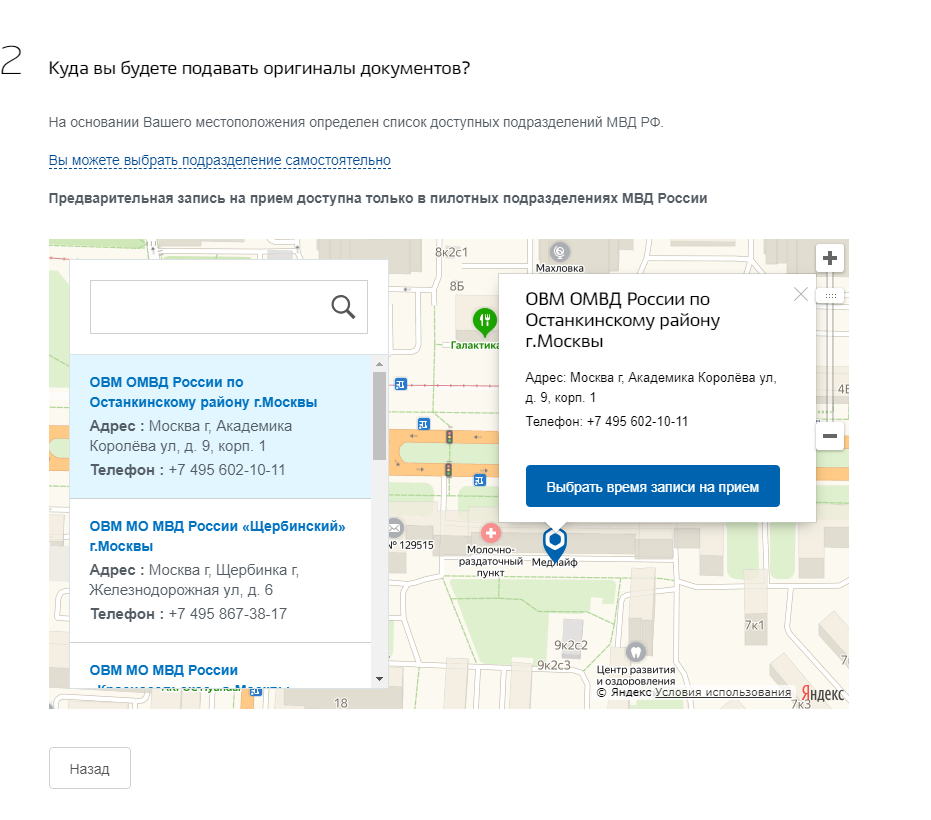Click the Маховка place icon on map

pos(560,252)
